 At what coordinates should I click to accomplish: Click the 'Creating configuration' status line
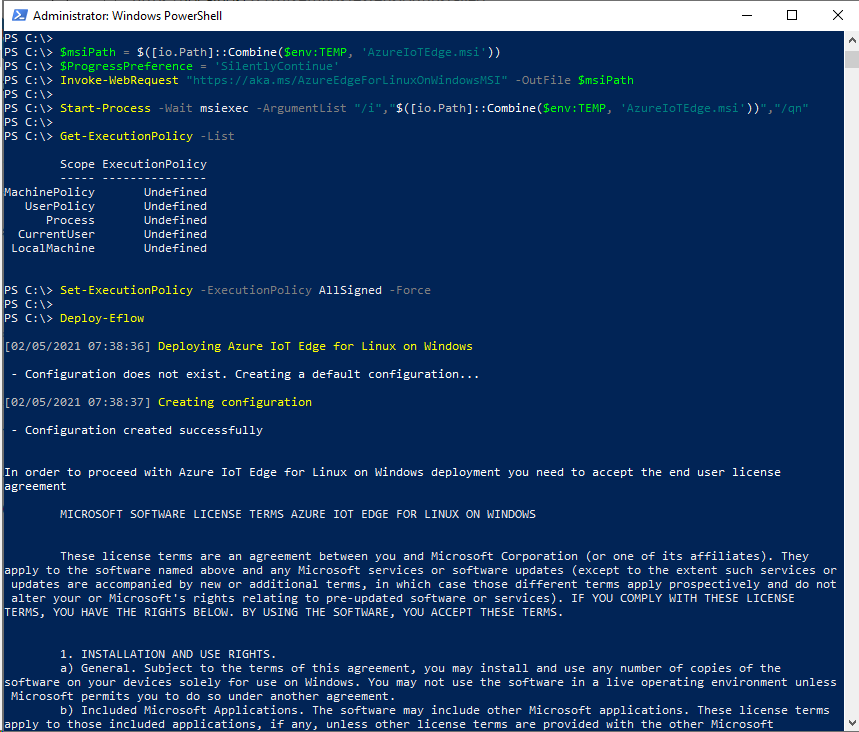pos(235,402)
